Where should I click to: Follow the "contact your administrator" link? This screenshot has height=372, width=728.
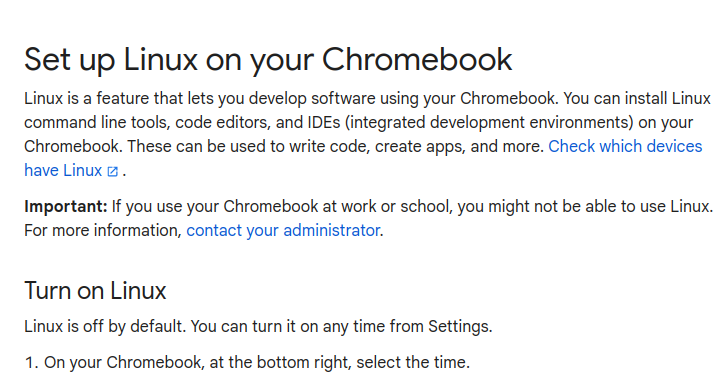click(x=283, y=230)
